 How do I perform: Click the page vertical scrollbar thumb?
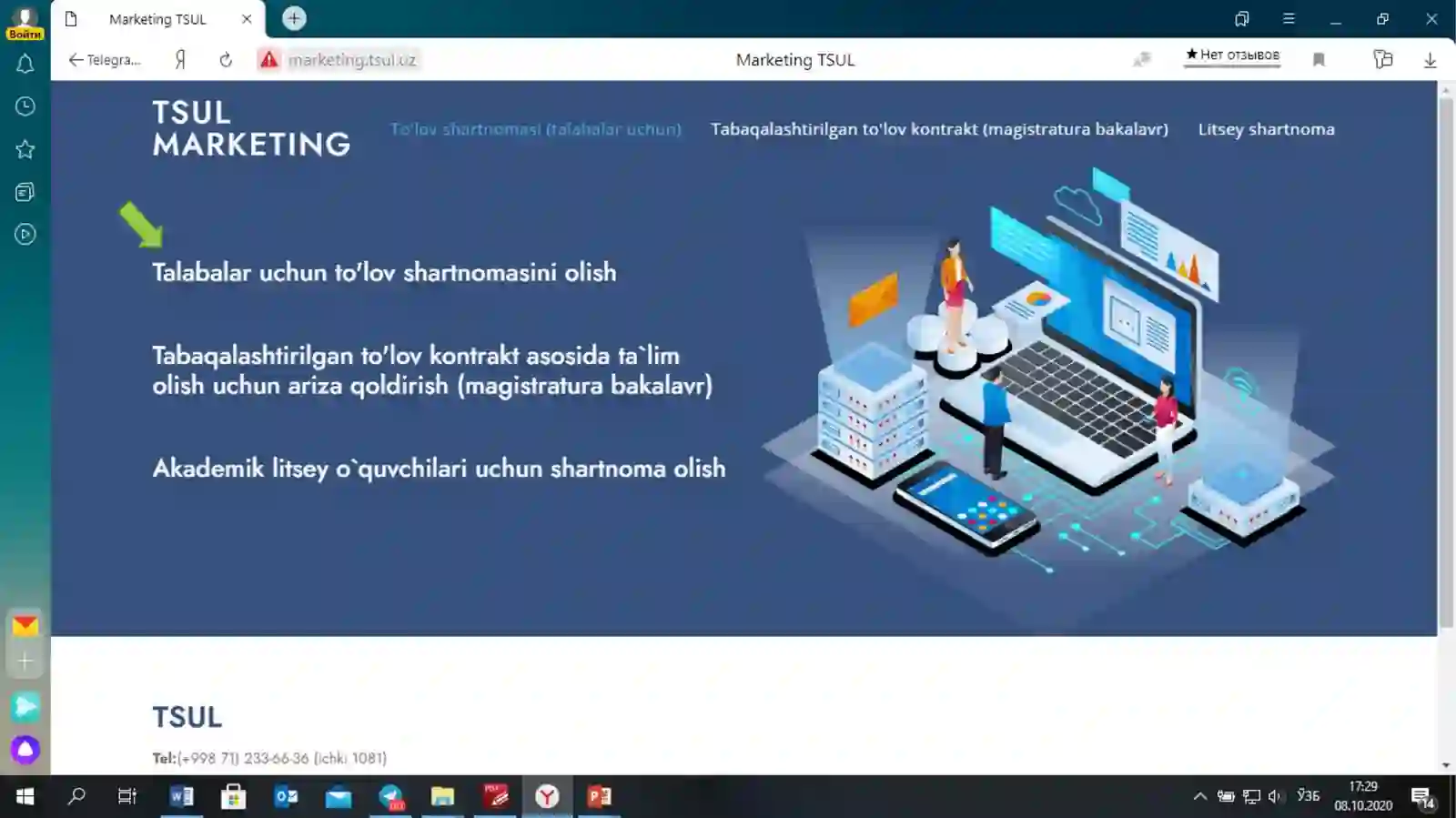pyautogui.click(x=1446, y=362)
